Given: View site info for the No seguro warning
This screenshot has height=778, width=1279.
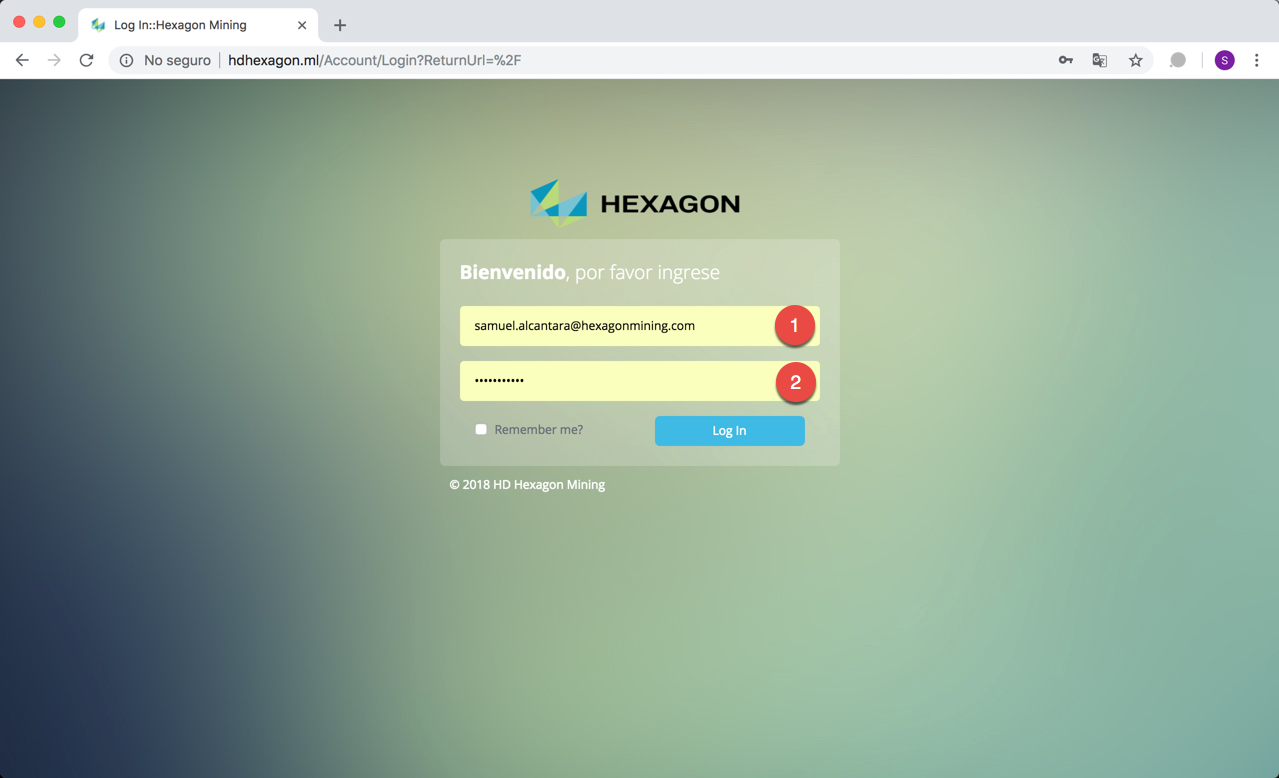Looking at the screenshot, I should point(126,60).
